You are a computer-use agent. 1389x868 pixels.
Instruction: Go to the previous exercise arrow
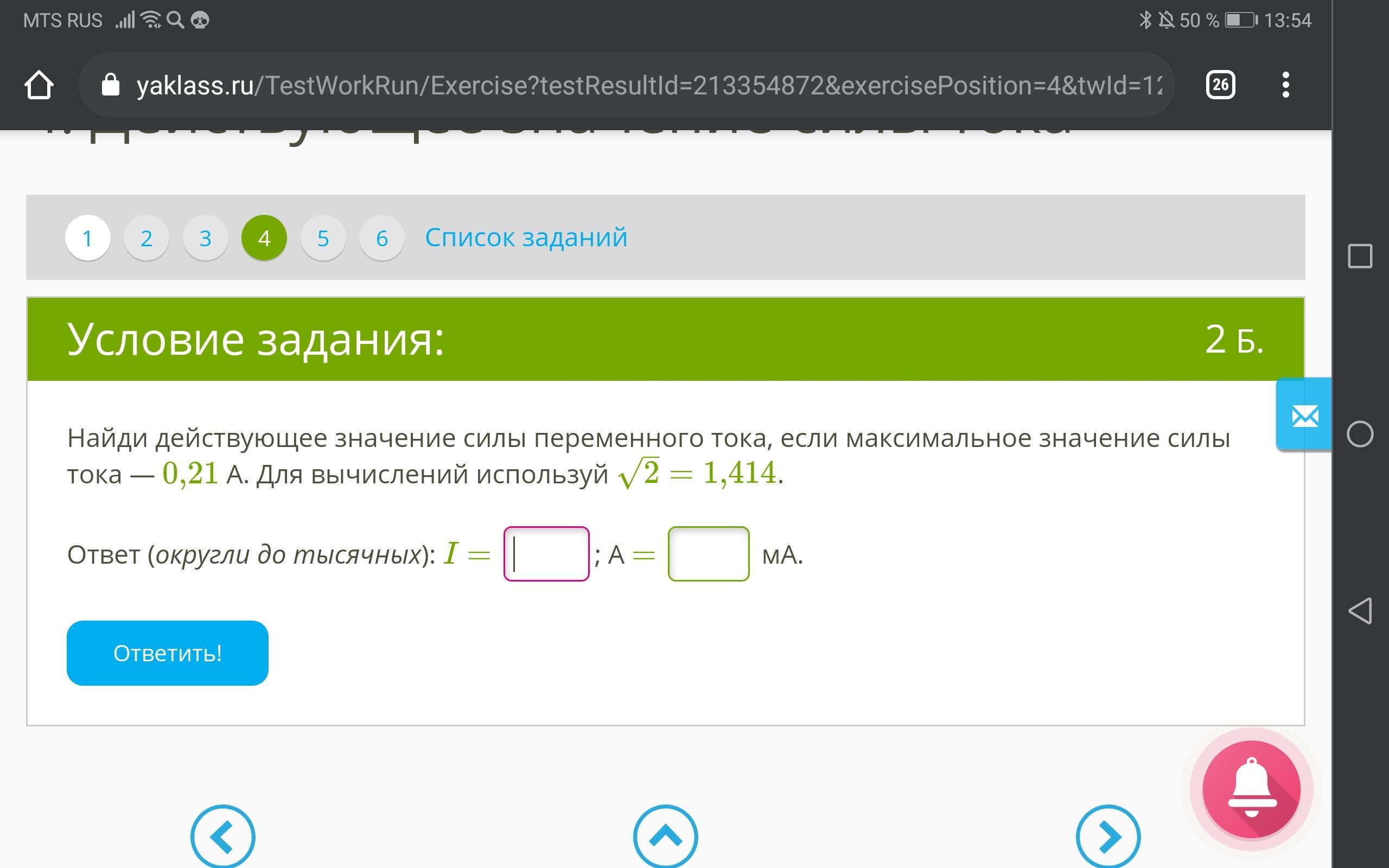tap(222, 837)
